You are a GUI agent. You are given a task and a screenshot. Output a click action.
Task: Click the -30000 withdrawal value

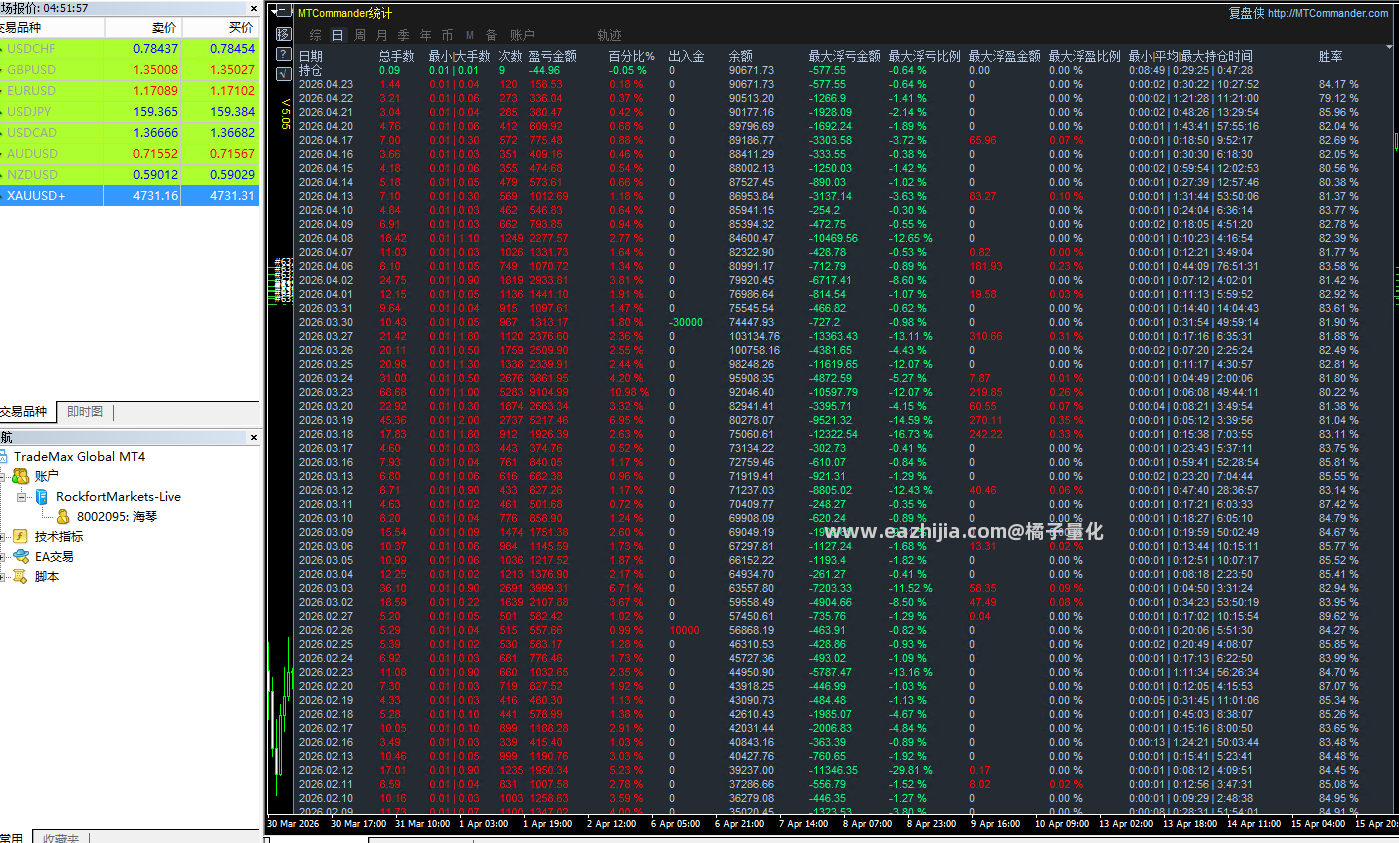click(x=685, y=322)
